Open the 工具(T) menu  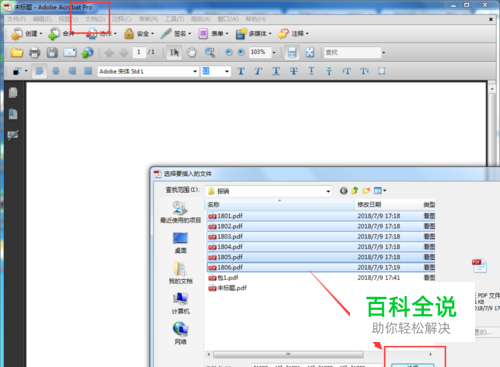[x=174, y=19]
